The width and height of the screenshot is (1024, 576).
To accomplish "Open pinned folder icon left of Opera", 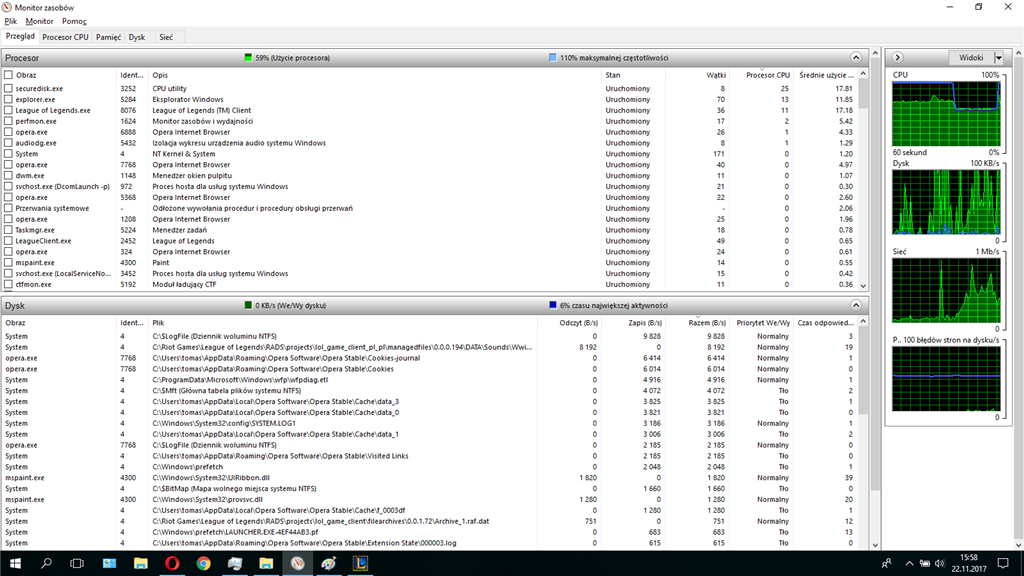I will click(x=140, y=563).
